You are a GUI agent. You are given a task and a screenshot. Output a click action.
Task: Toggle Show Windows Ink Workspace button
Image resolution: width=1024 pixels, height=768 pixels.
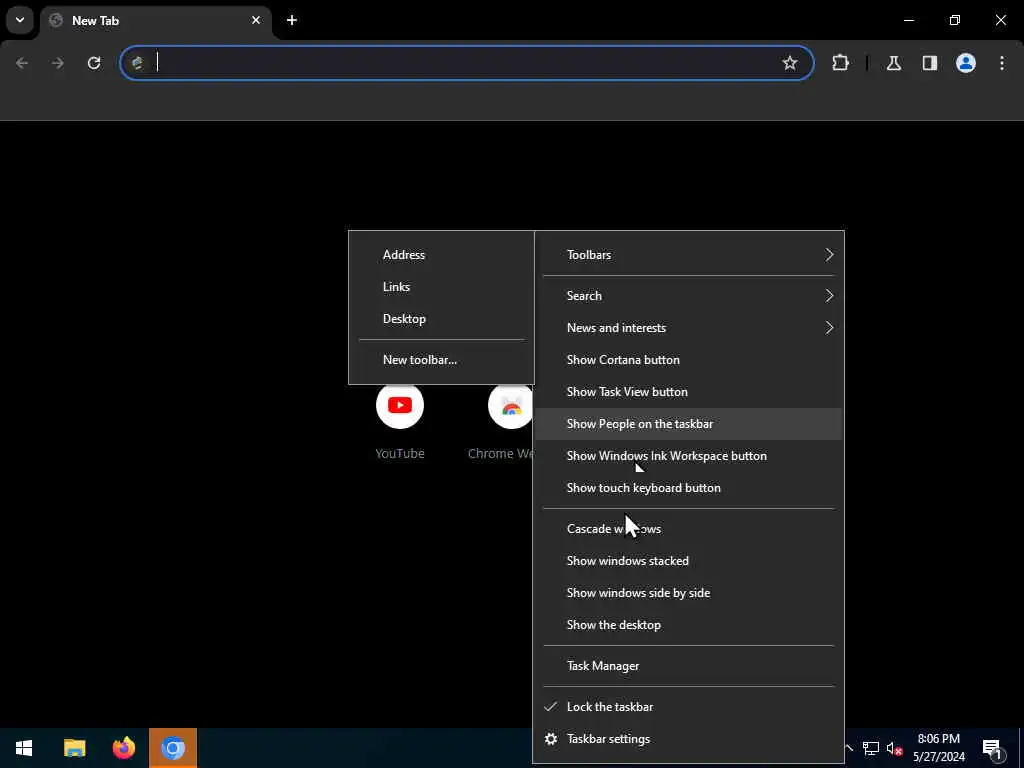689,456
